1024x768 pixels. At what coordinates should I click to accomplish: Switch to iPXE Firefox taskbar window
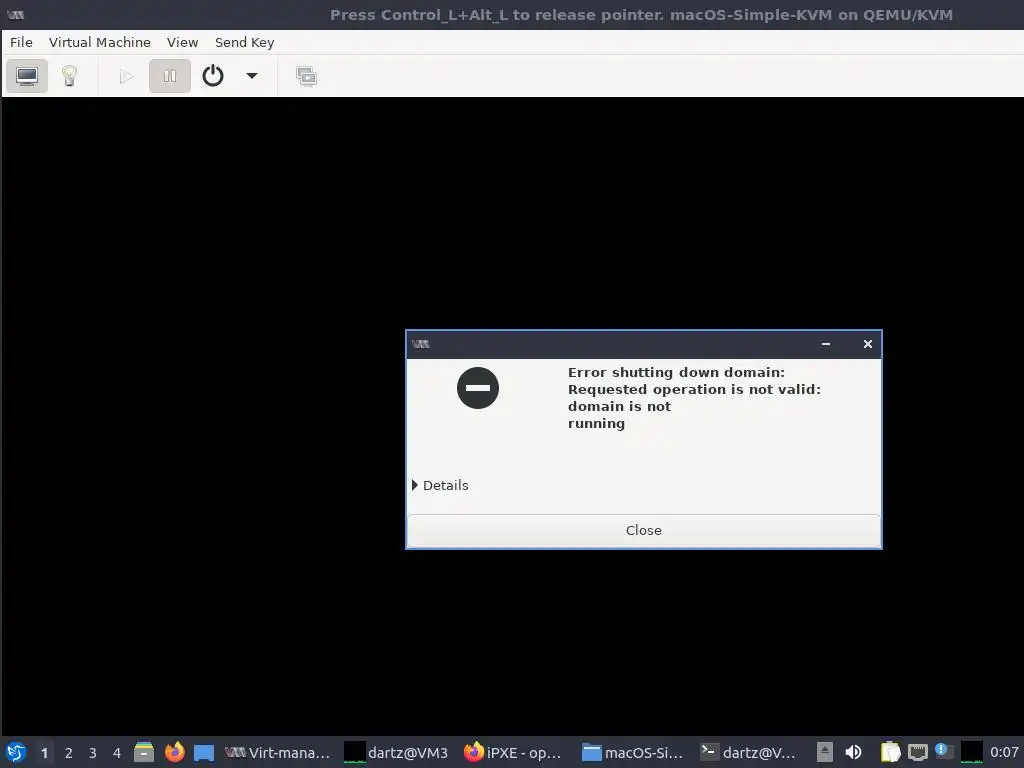(513, 753)
